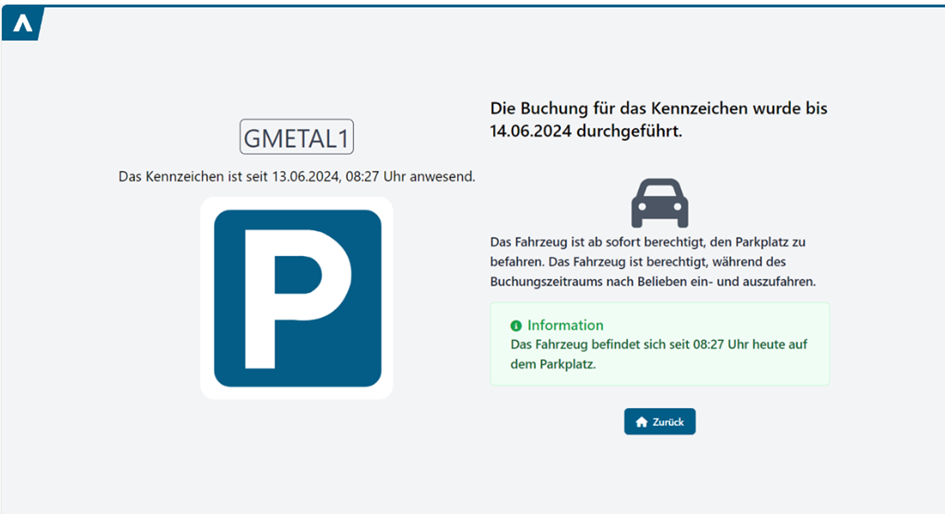Click the Information heading in the green box
This screenshot has height=514, width=945.
pos(565,325)
